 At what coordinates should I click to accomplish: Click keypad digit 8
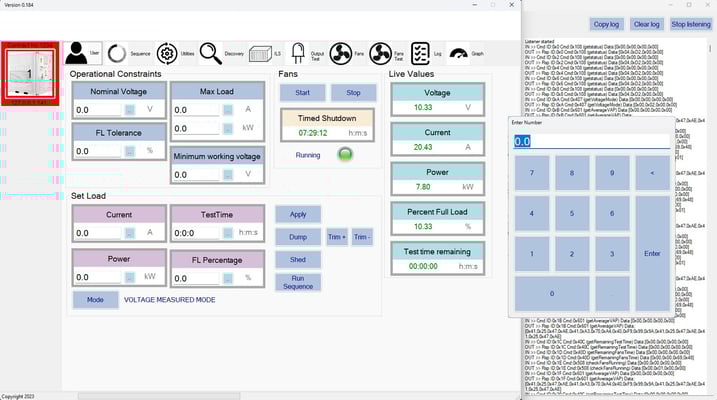pyautogui.click(x=572, y=173)
